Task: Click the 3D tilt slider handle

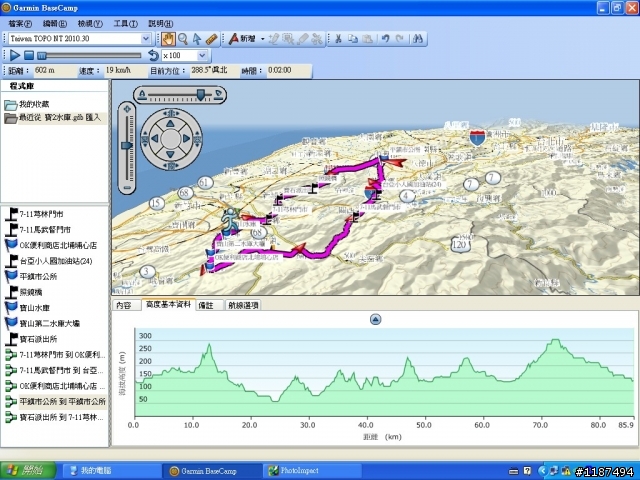Action: tap(200, 95)
